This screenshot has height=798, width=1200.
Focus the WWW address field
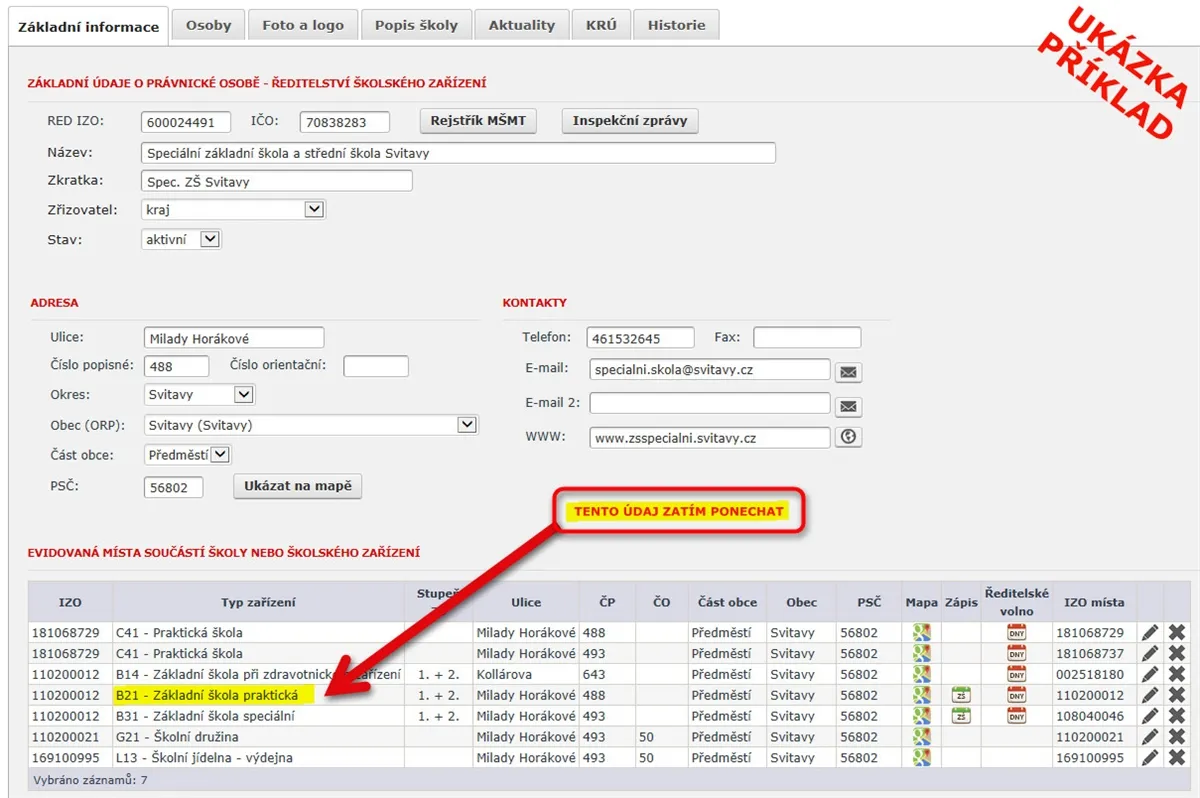click(710, 437)
